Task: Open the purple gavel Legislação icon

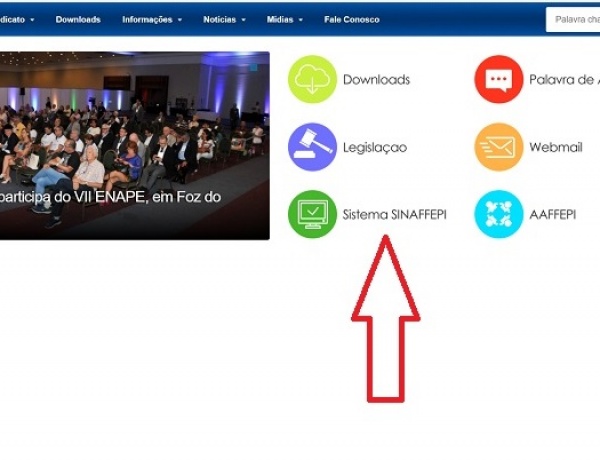Action: click(x=312, y=147)
